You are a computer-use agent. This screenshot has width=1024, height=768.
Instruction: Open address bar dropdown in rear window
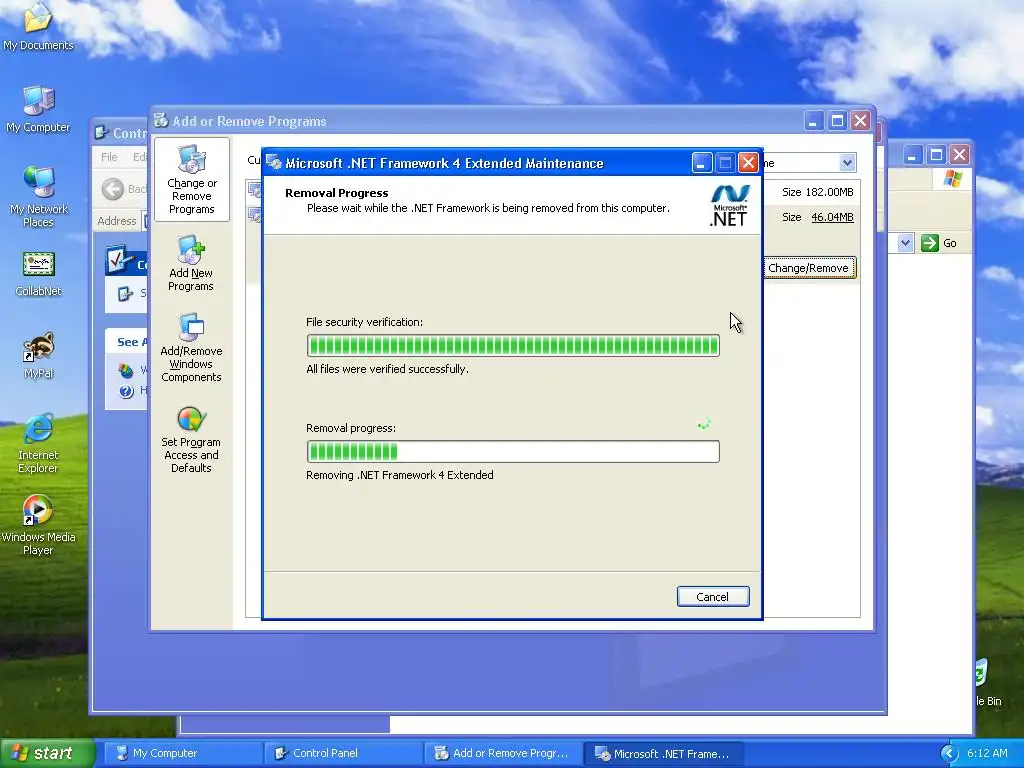904,243
